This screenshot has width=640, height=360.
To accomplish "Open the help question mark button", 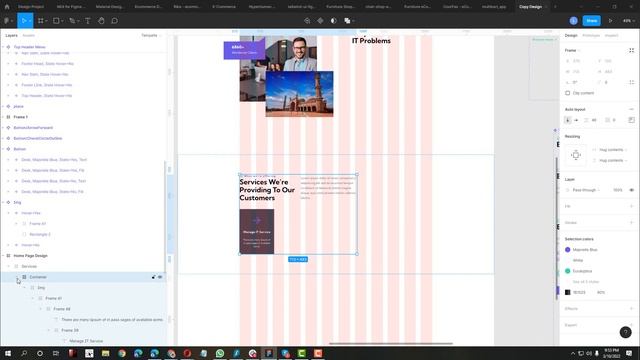I will point(625,332).
